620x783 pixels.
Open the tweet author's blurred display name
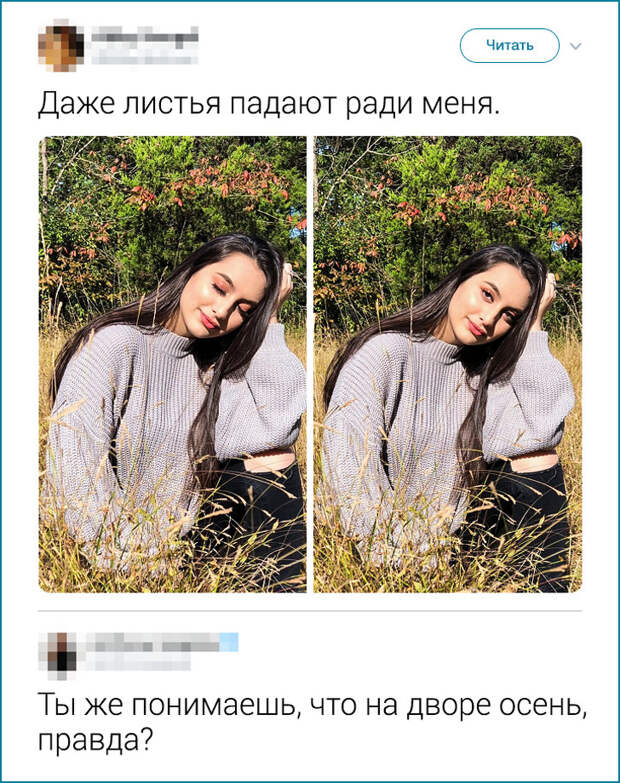tap(145, 35)
